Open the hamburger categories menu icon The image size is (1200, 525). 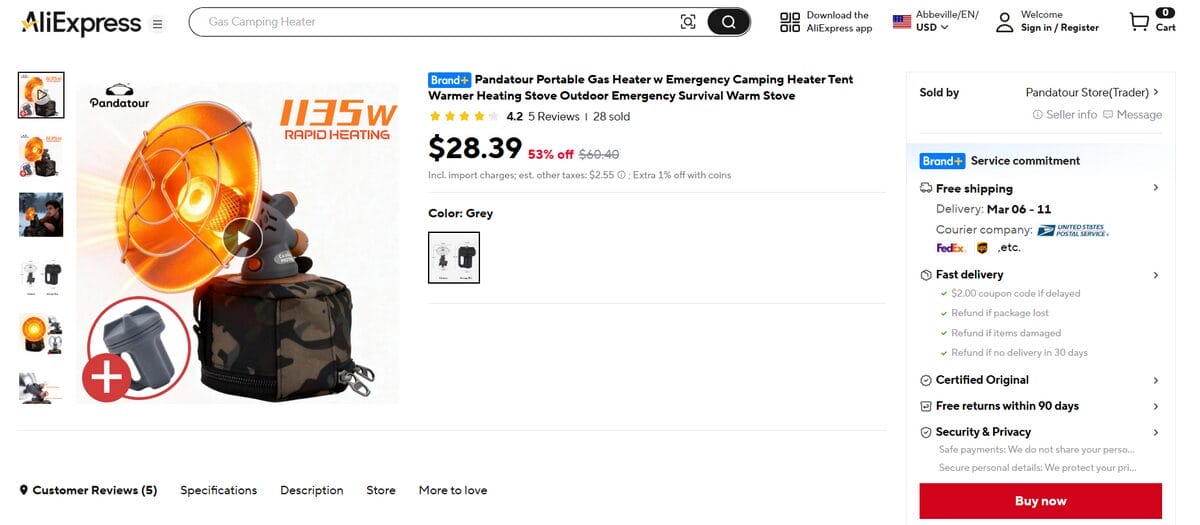157,24
